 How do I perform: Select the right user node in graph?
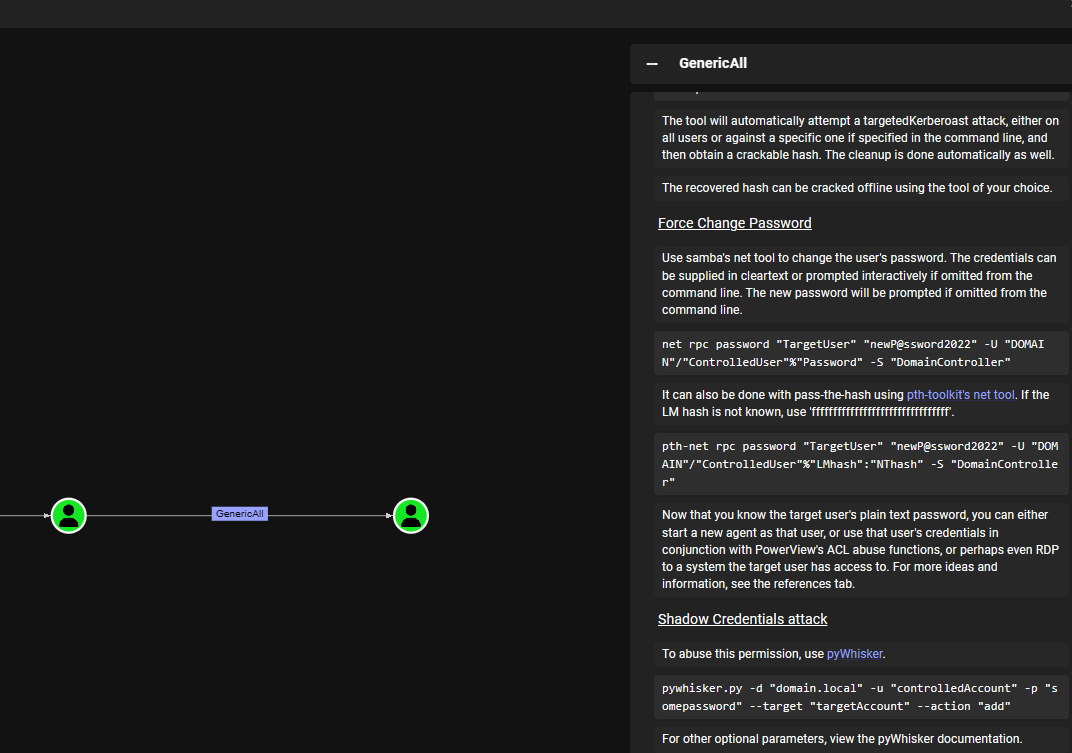pyautogui.click(x=411, y=516)
